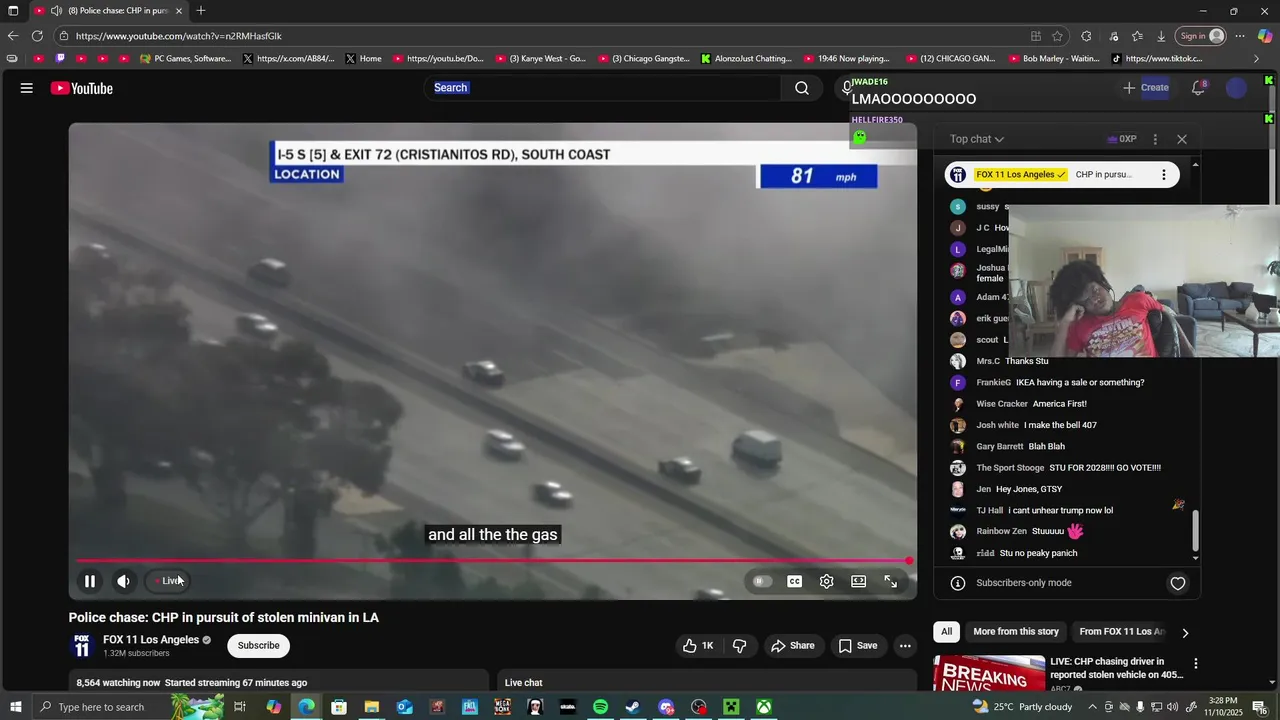1280x720 pixels.
Task: Open Edge settings and more menu
Action: (1240, 36)
